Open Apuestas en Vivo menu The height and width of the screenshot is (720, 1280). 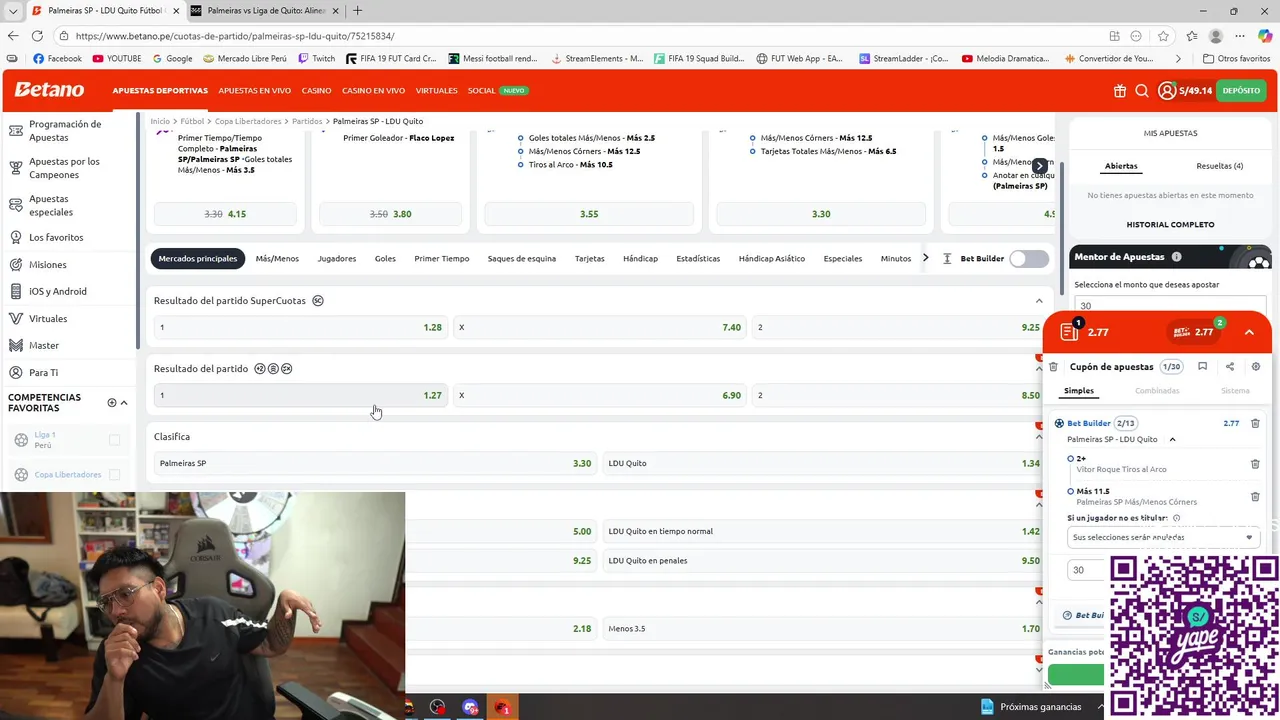(x=255, y=91)
